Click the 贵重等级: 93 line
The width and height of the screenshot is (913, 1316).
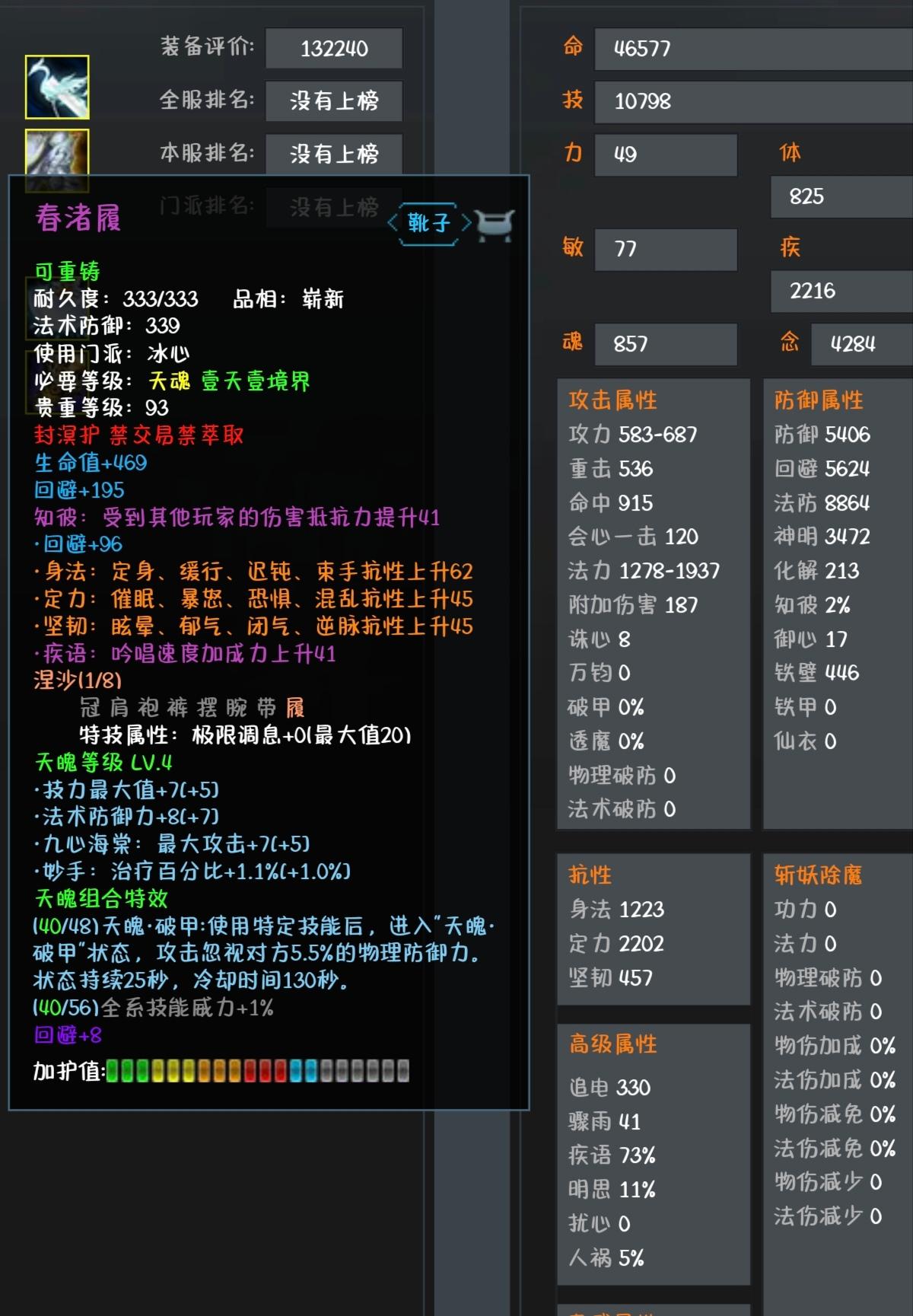(101, 408)
